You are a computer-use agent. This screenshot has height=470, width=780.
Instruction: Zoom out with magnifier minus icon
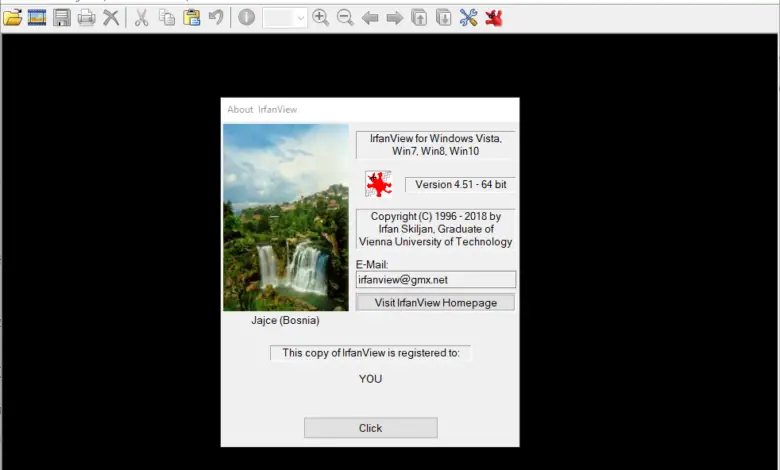[x=345, y=18]
